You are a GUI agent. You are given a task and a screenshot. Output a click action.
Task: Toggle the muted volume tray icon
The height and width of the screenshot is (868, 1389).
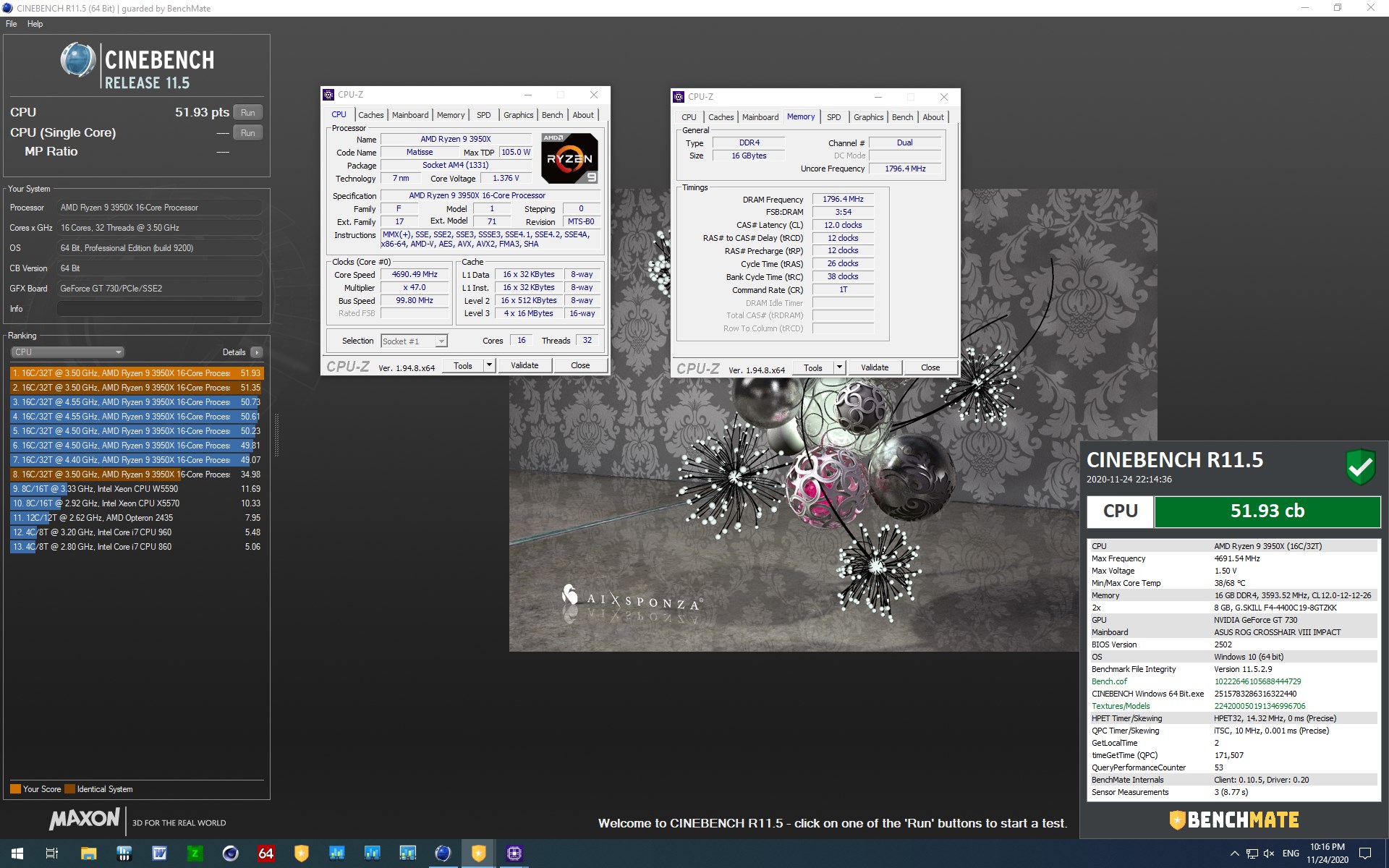point(1268,854)
